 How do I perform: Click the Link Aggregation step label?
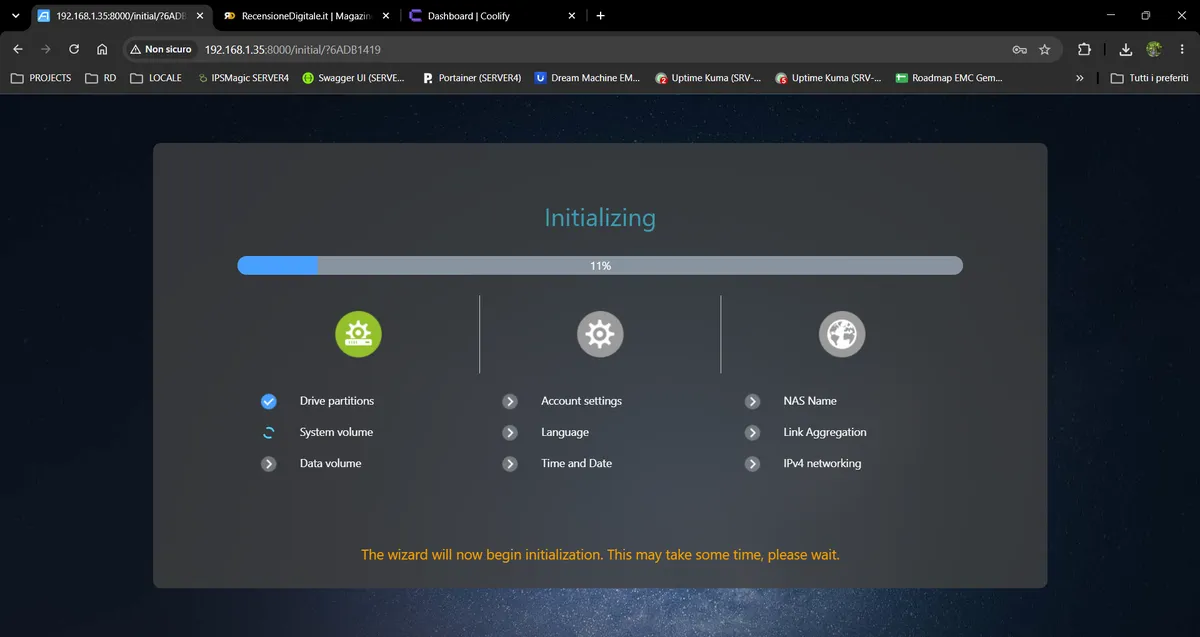[825, 433]
